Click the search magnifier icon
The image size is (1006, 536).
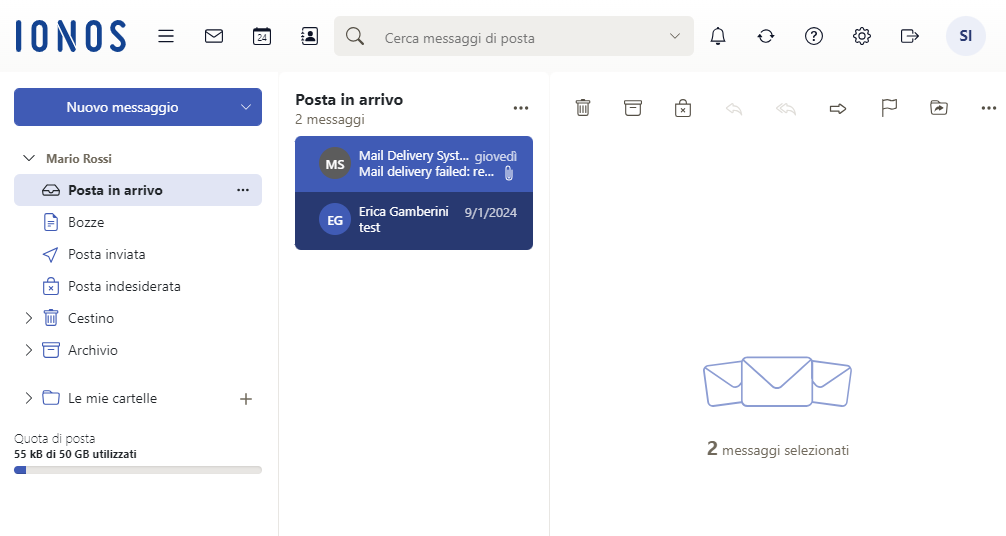coord(355,36)
